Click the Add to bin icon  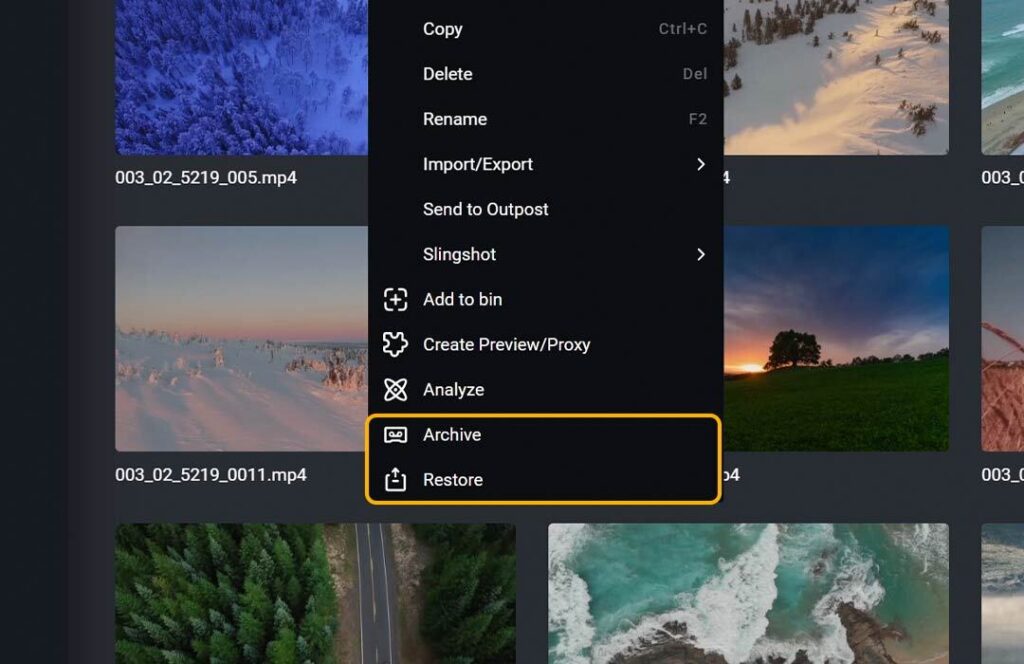pos(395,299)
